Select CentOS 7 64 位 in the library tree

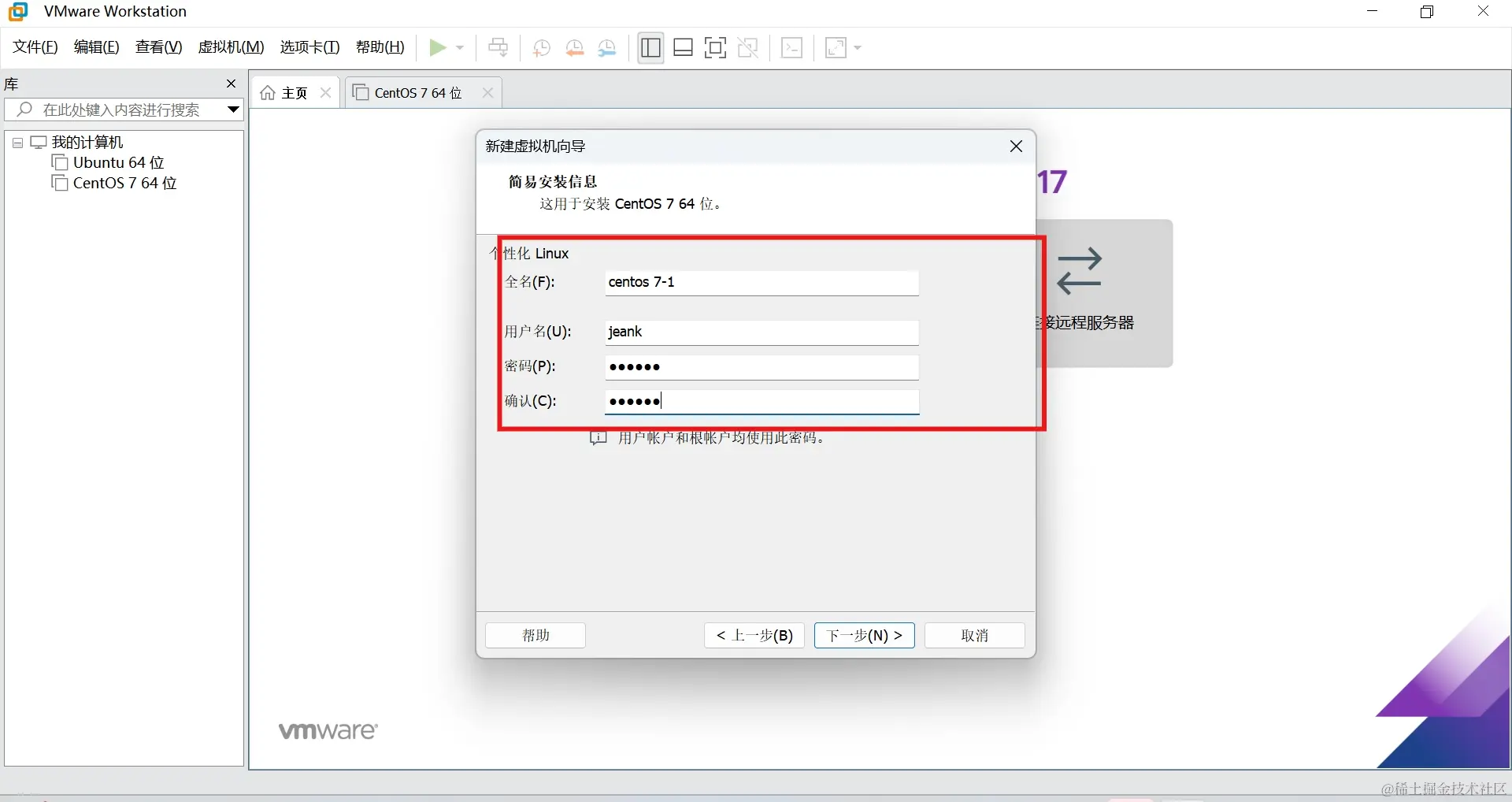tap(125, 184)
